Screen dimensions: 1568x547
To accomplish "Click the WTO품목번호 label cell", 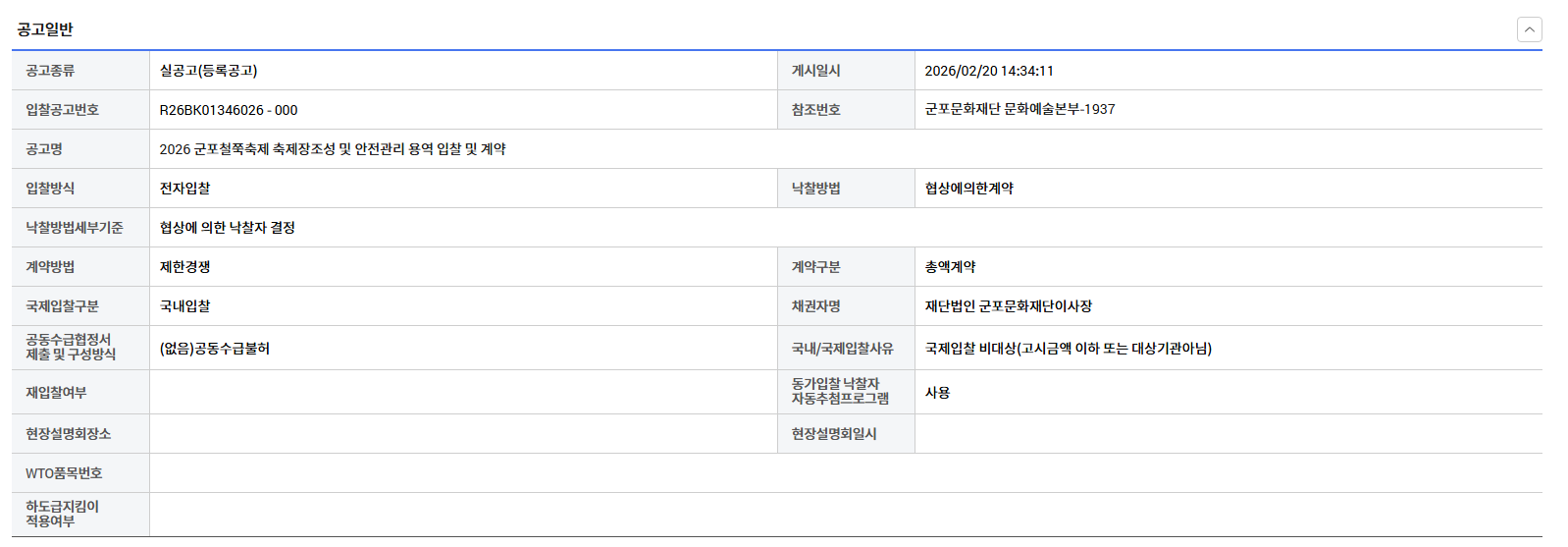I will [64, 473].
